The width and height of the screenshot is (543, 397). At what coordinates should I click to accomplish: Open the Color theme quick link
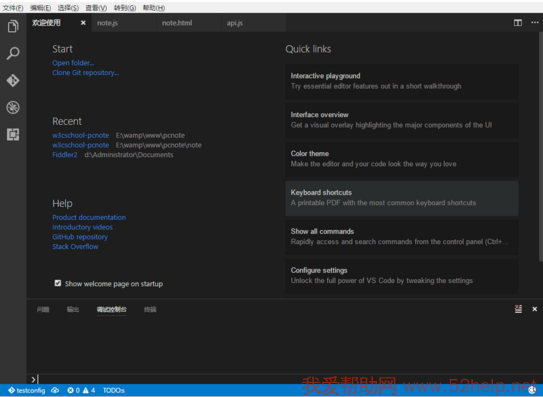402,159
